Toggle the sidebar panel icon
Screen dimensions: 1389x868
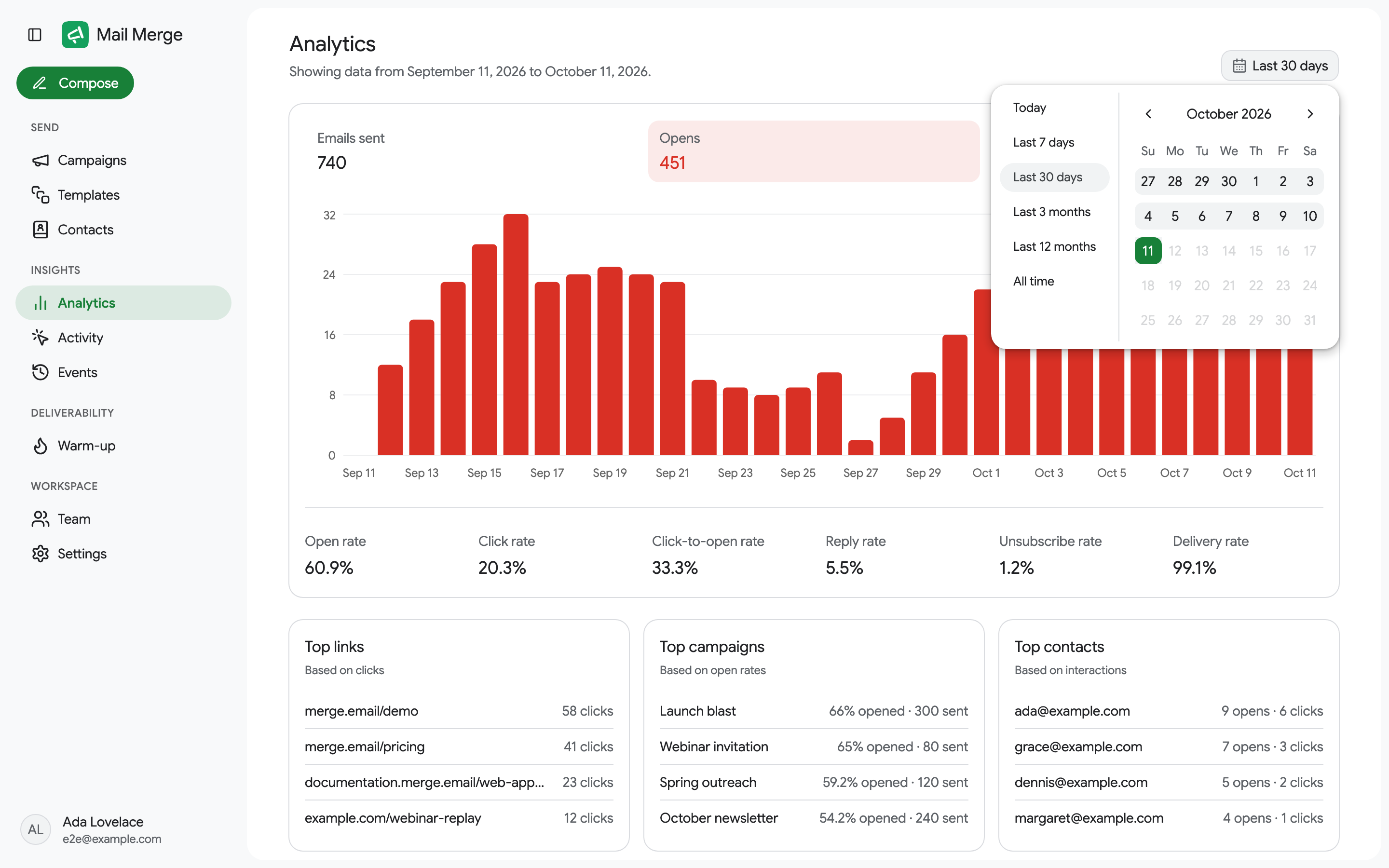34,35
